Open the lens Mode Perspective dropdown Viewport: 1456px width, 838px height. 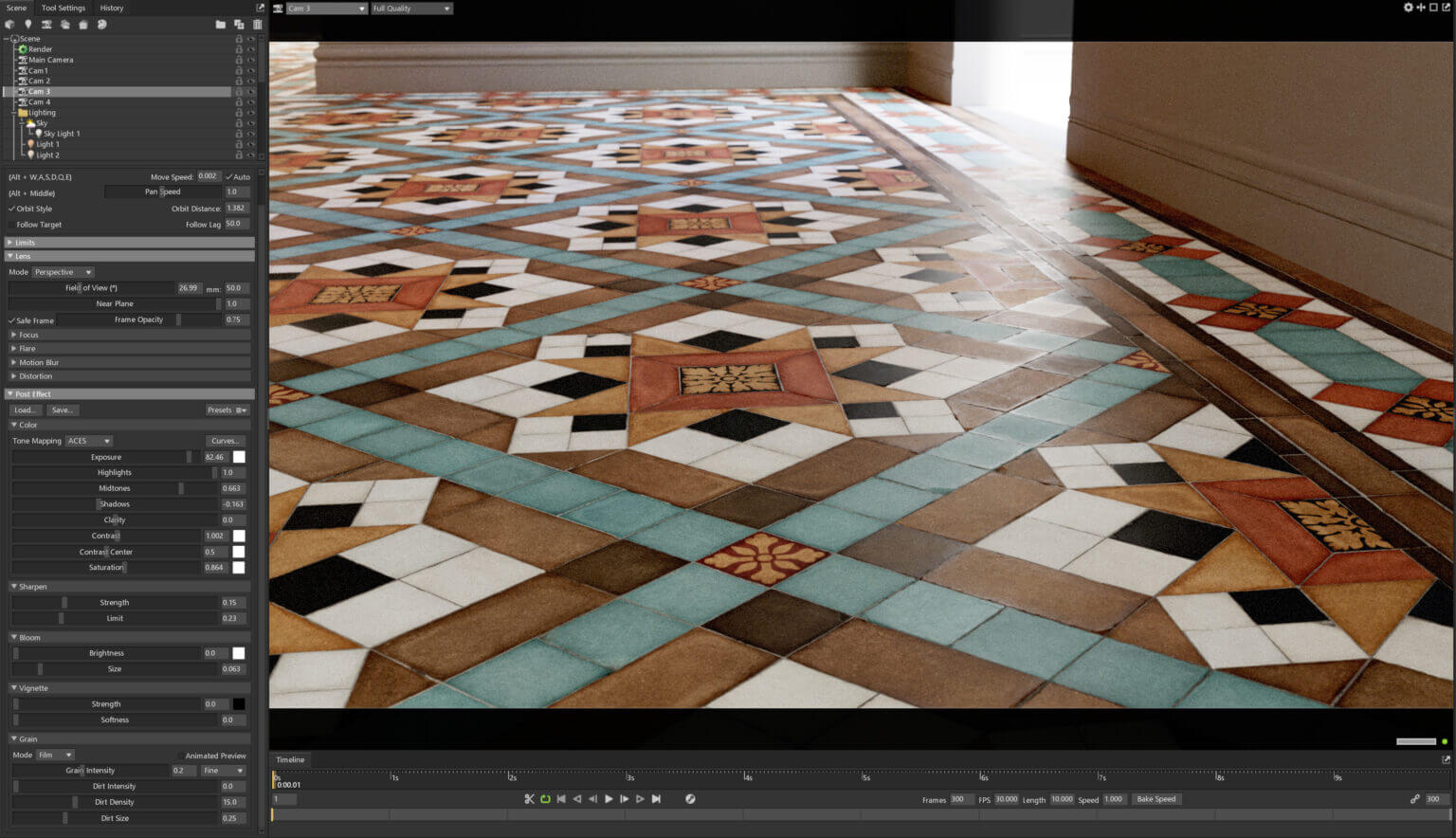click(63, 272)
